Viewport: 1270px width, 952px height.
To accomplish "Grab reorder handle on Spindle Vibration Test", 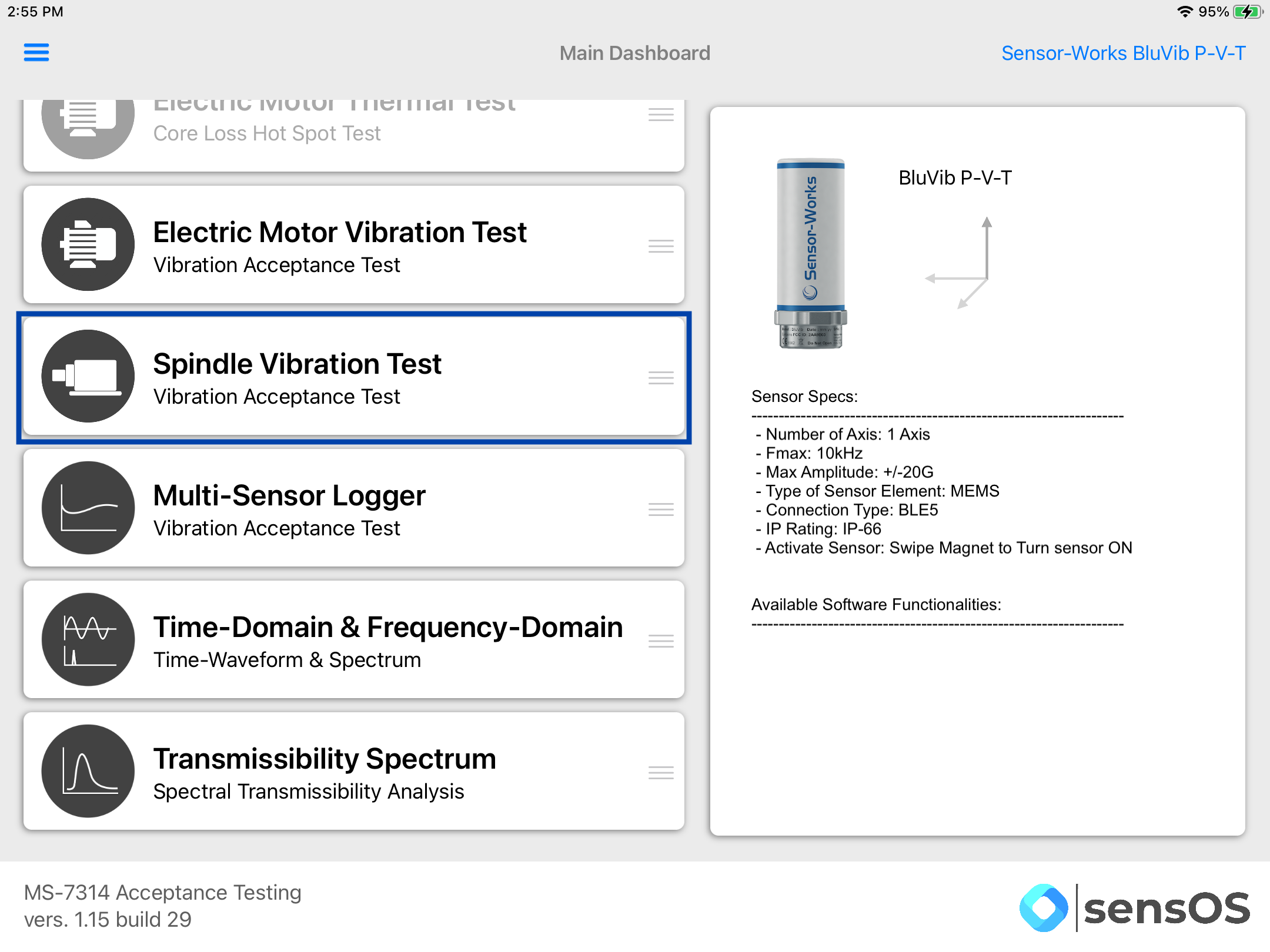I will [x=661, y=378].
